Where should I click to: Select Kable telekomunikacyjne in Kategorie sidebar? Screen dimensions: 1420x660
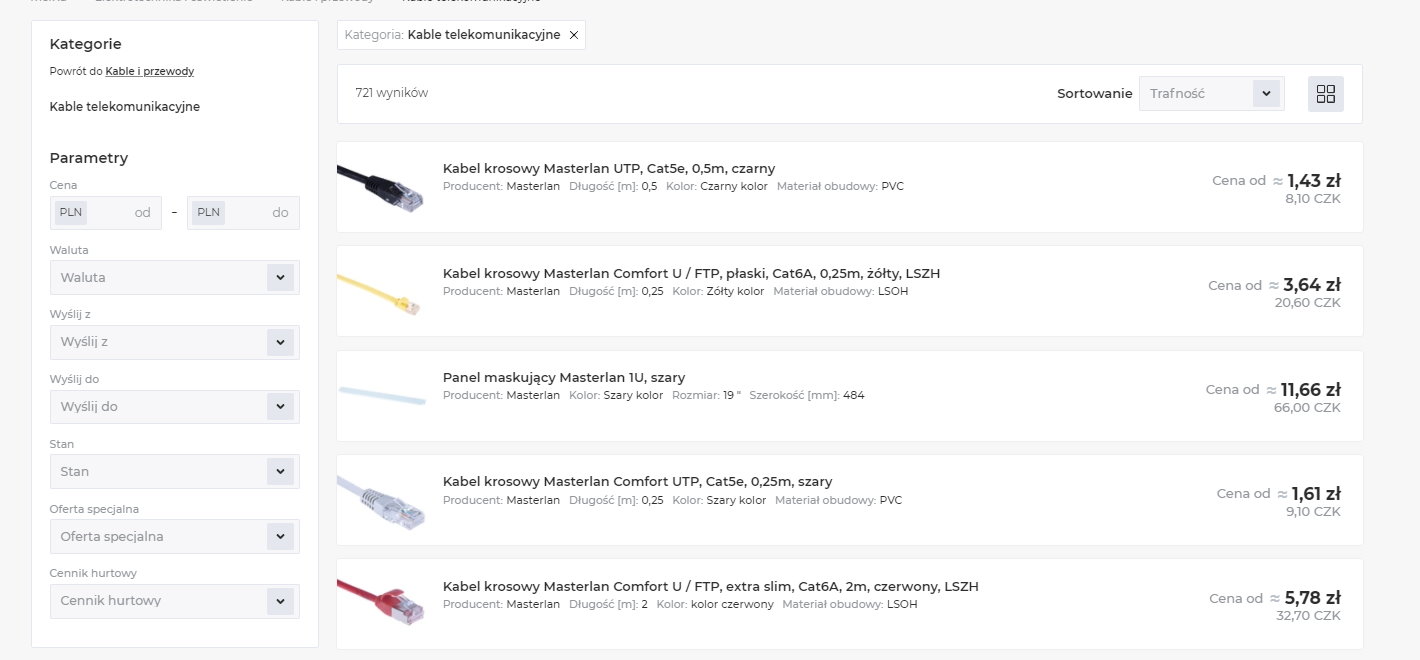coord(124,106)
